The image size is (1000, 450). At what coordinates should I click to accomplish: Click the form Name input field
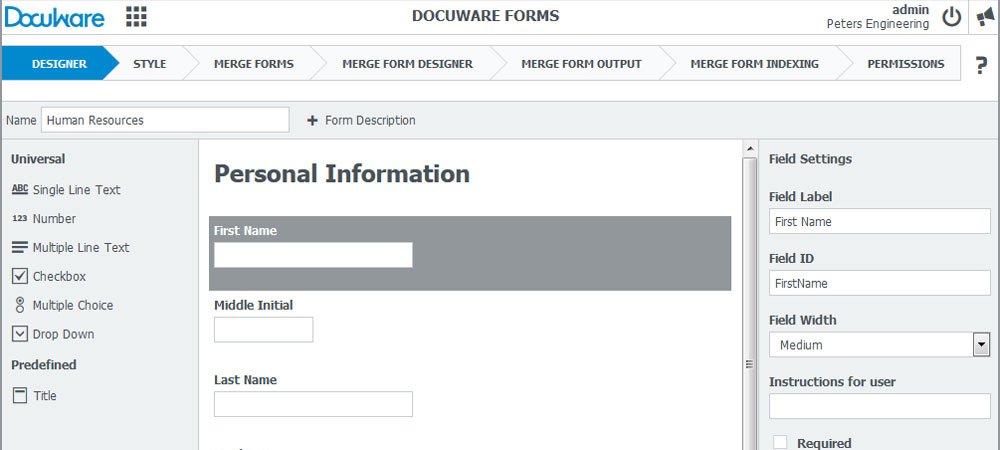click(x=165, y=120)
